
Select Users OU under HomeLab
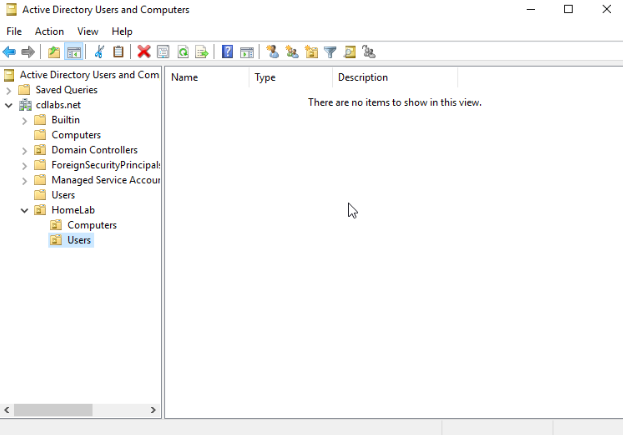coord(79,240)
